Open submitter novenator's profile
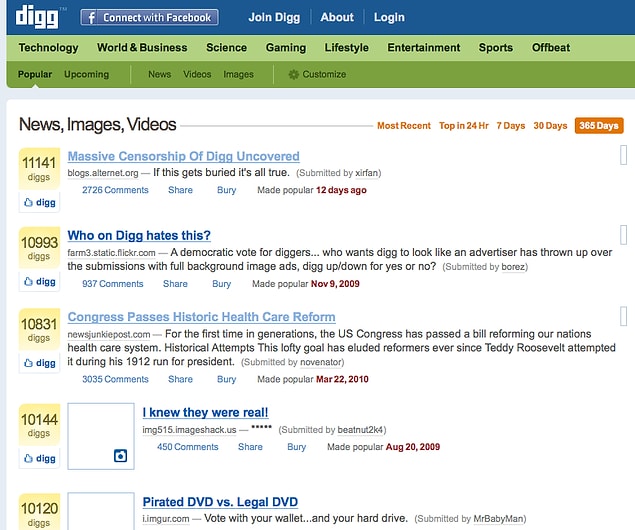The height and width of the screenshot is (530, 635). point(321,362)
